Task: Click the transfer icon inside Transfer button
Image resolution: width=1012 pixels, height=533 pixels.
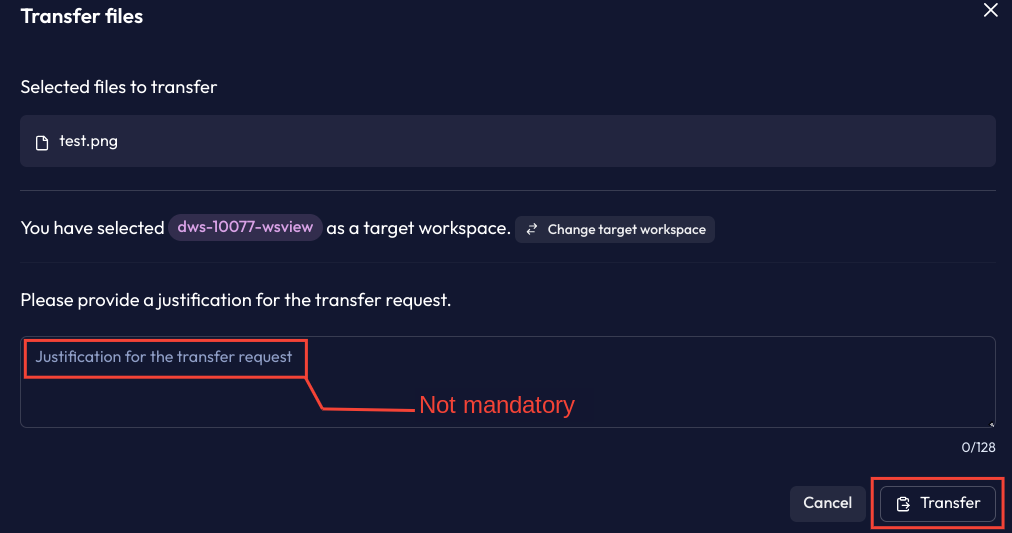Action: 903,504
